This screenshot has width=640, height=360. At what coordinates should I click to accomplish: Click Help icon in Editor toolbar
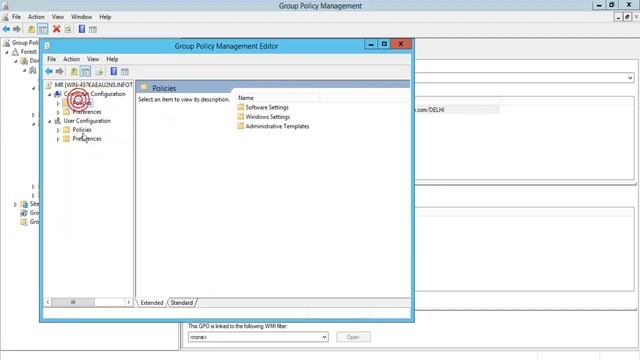(x=113, y=71)
